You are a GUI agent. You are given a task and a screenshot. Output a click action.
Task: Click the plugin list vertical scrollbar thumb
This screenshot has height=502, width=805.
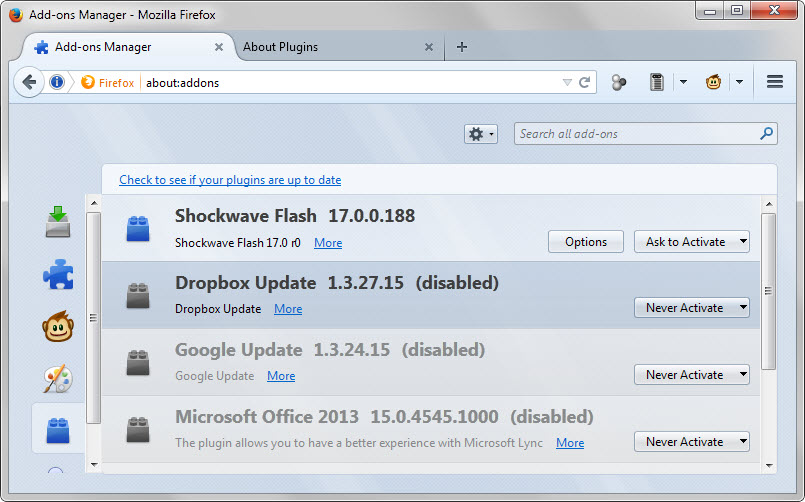[x=769, y=292]
